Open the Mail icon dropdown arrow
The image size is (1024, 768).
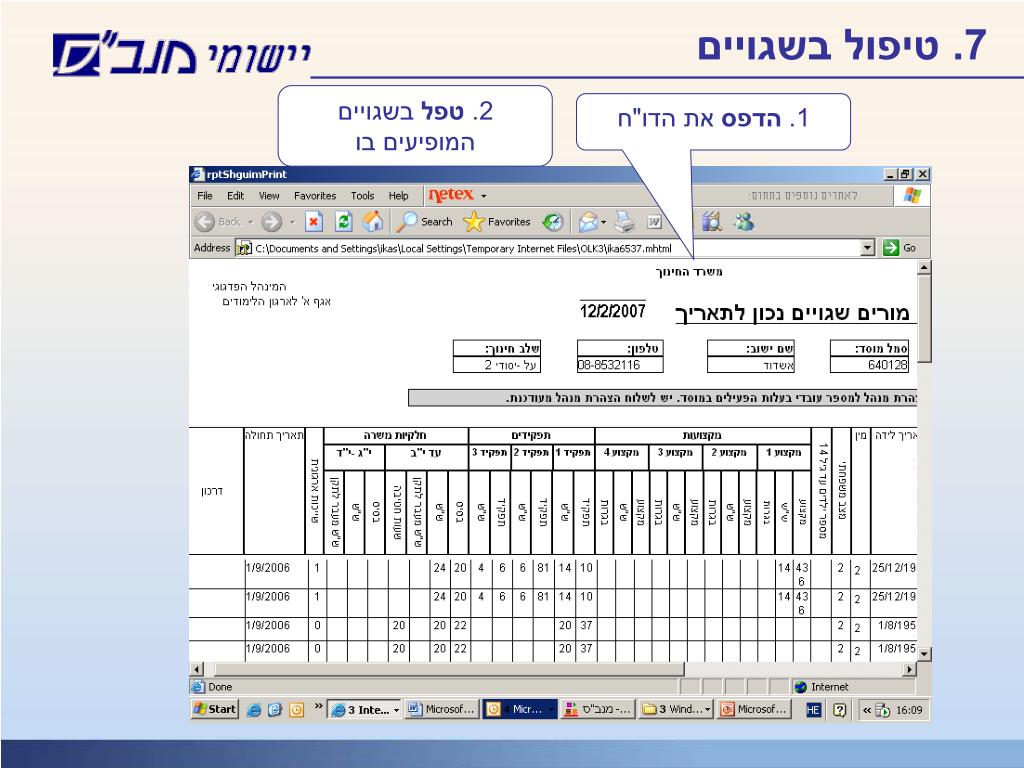[603, 222]
